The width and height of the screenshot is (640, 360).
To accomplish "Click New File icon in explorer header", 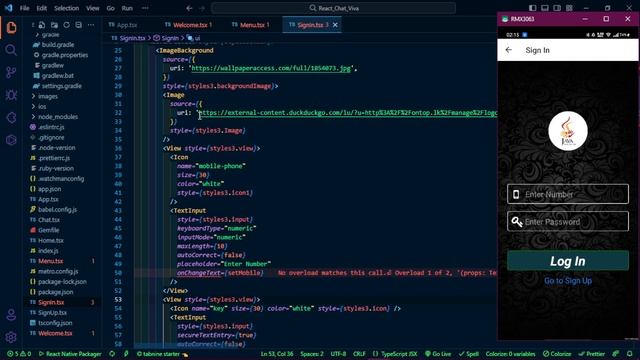I will (x=42, y=25).
